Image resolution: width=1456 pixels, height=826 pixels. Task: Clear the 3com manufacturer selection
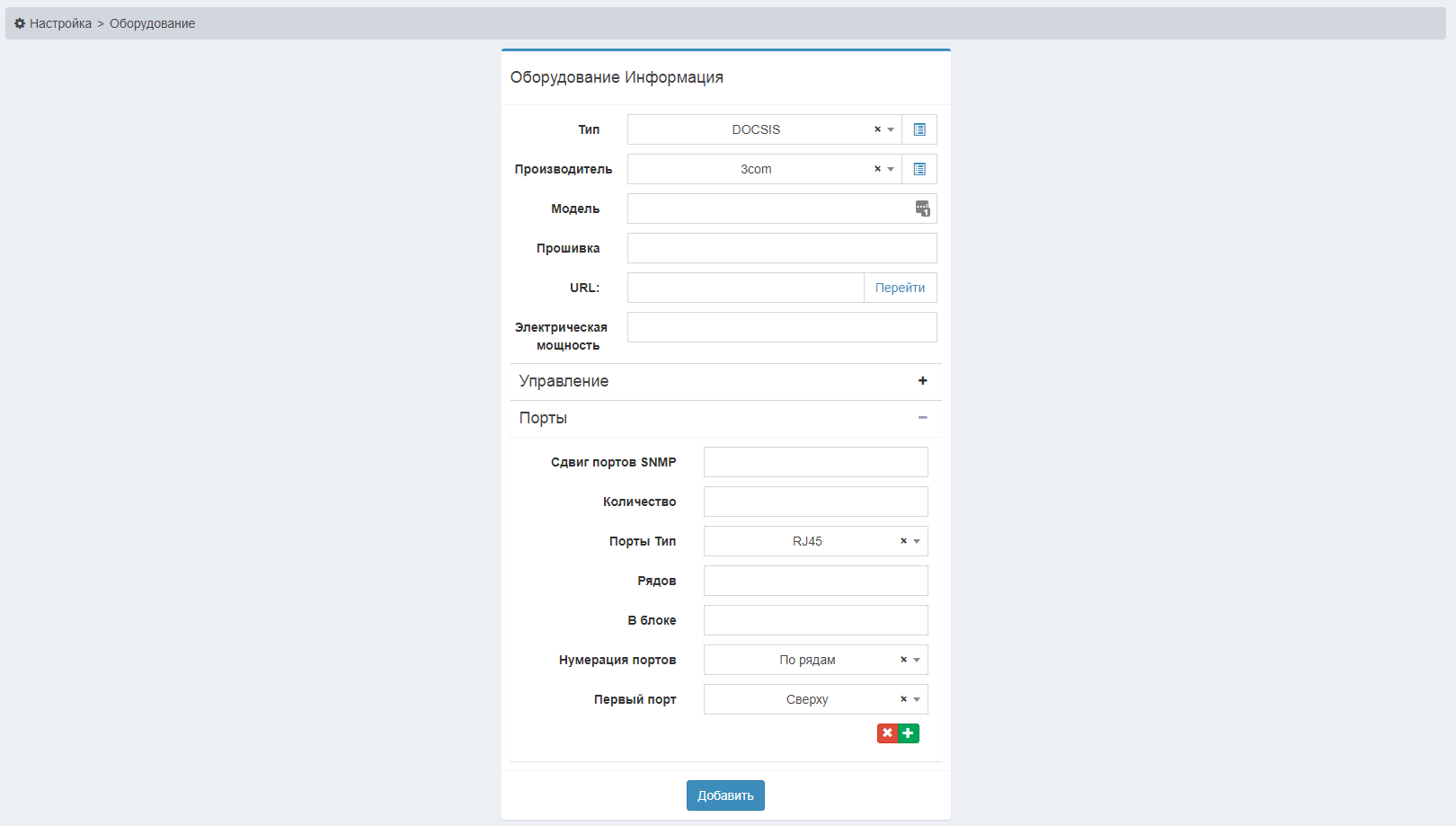(x=877, y=169)
